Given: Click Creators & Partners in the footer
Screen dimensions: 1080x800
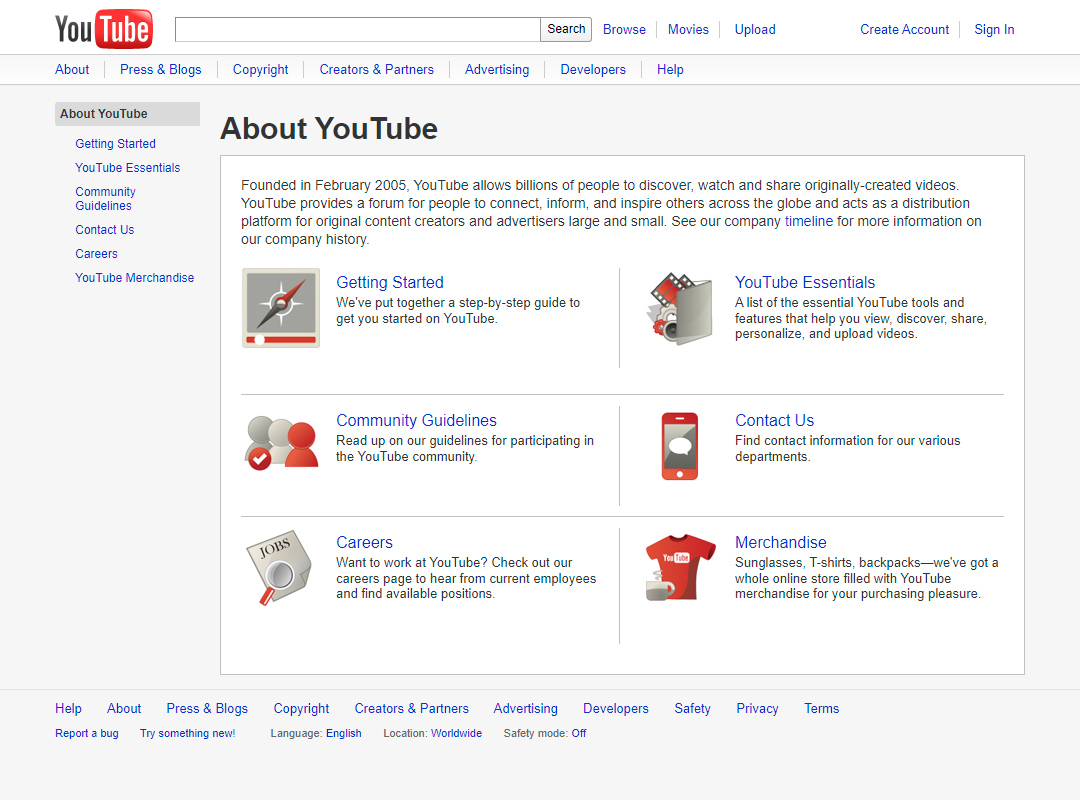Looking at the screenshot, I should [411, 708].
